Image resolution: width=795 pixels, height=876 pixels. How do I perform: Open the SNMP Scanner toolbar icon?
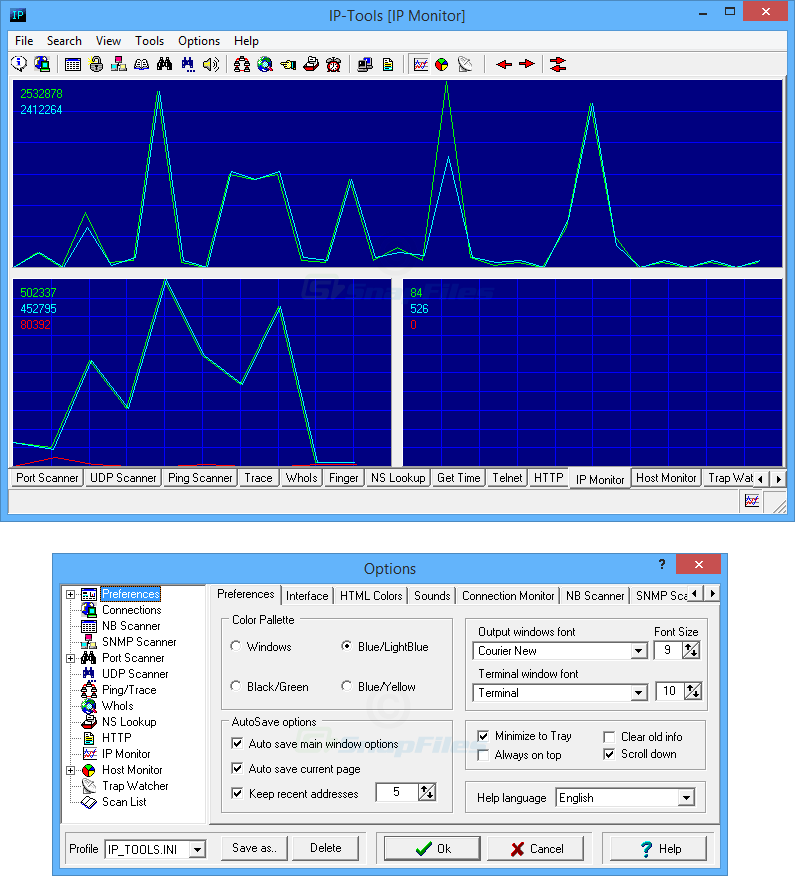tap(118, 64)
